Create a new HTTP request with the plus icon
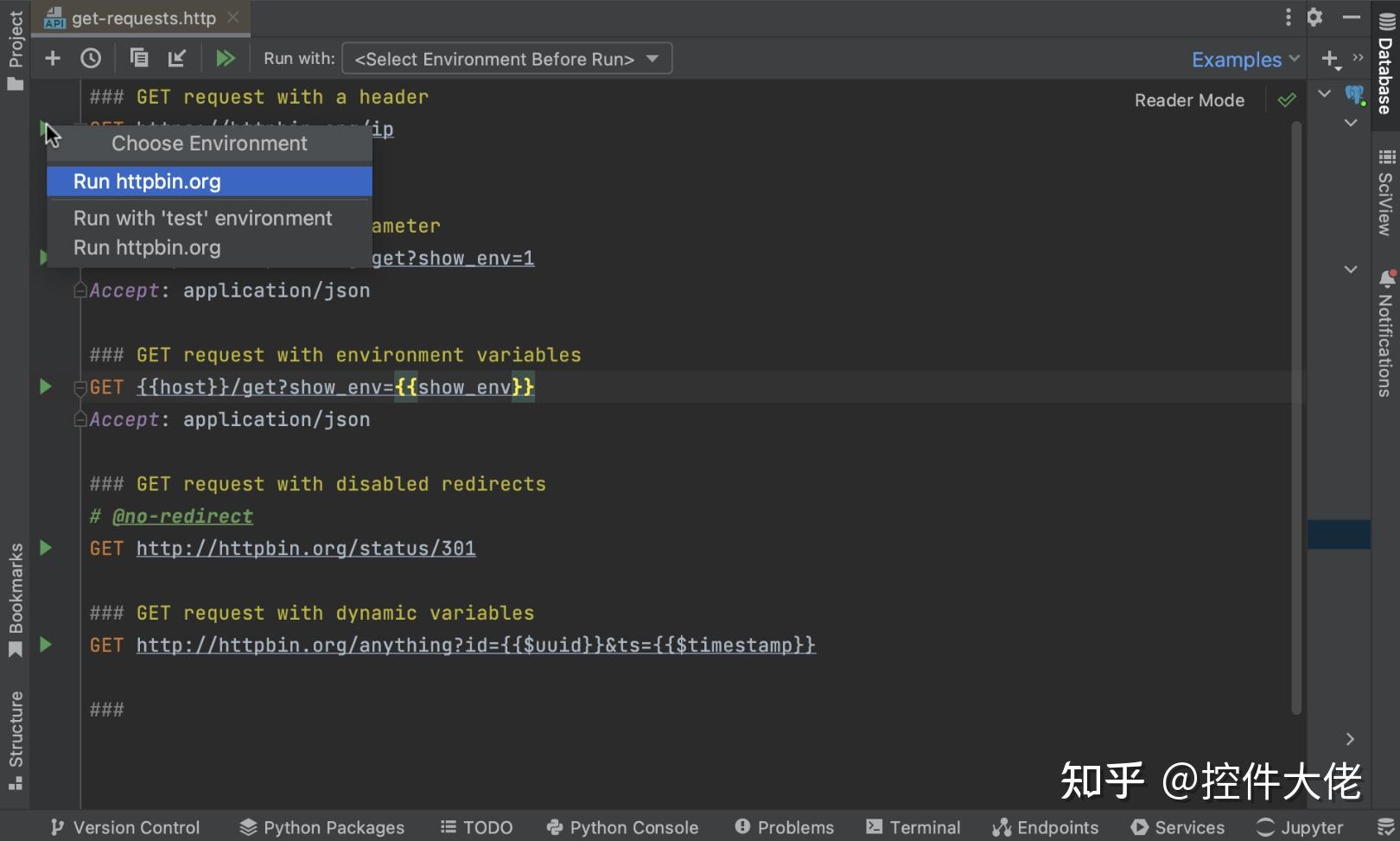The width and height of the screenshot is (1400, 841). coord(53,58)
